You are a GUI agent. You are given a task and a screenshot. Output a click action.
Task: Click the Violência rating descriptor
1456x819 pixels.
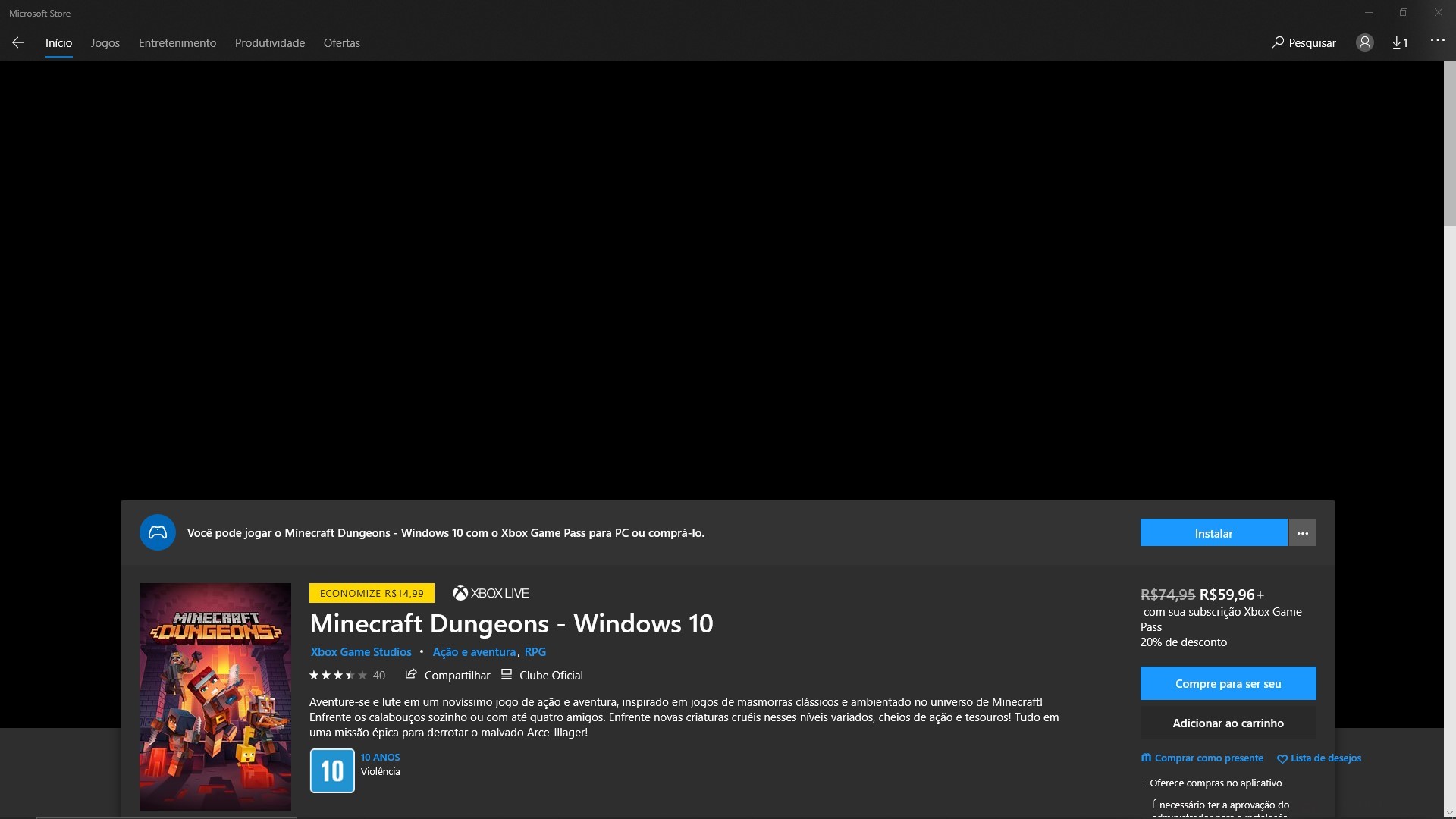click(380, 772)
